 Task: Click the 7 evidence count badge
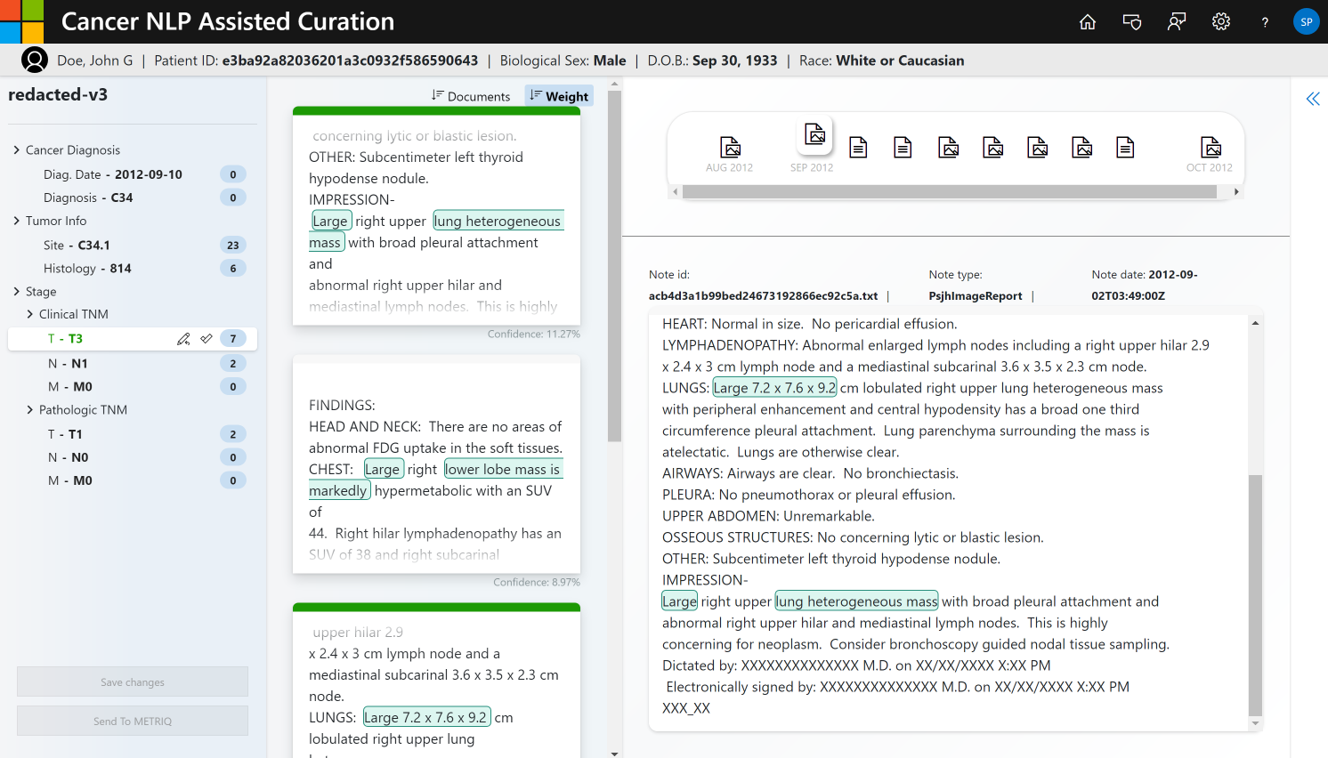[x=233, y=339]
